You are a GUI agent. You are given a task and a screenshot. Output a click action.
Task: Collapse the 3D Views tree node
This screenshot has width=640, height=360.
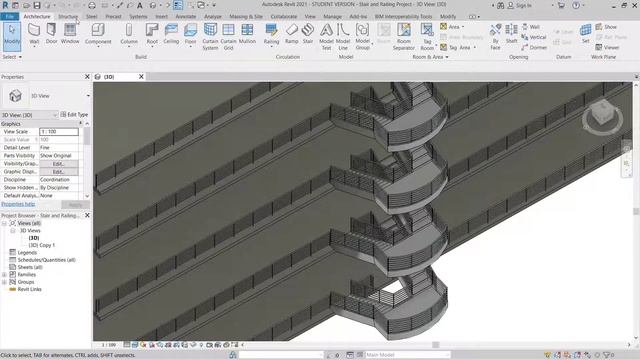tap(13, 231)
